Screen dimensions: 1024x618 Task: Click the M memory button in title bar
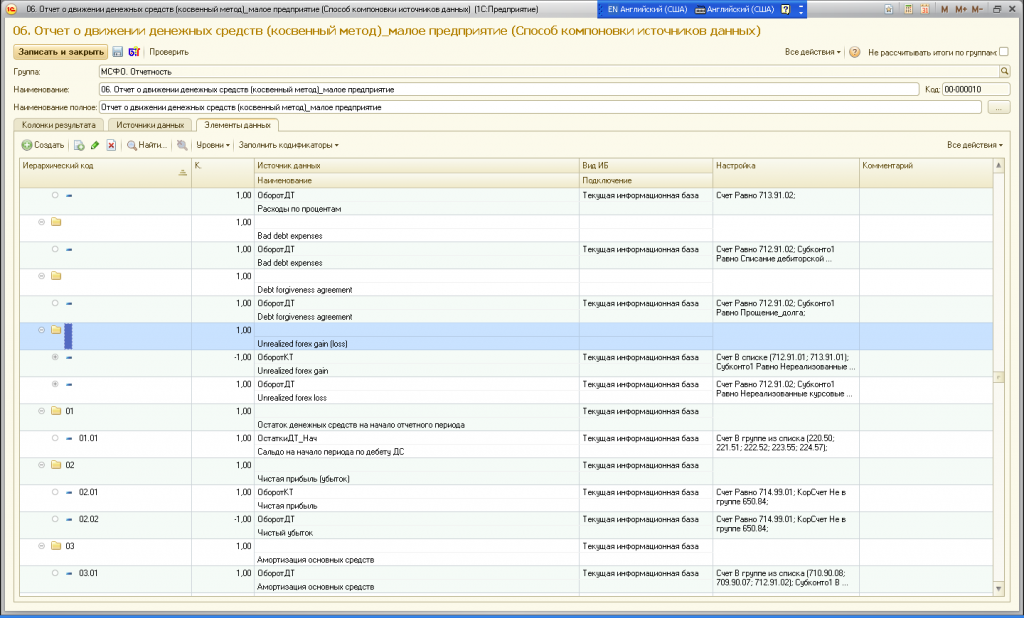pyautogui.click(x=944, y=9)
